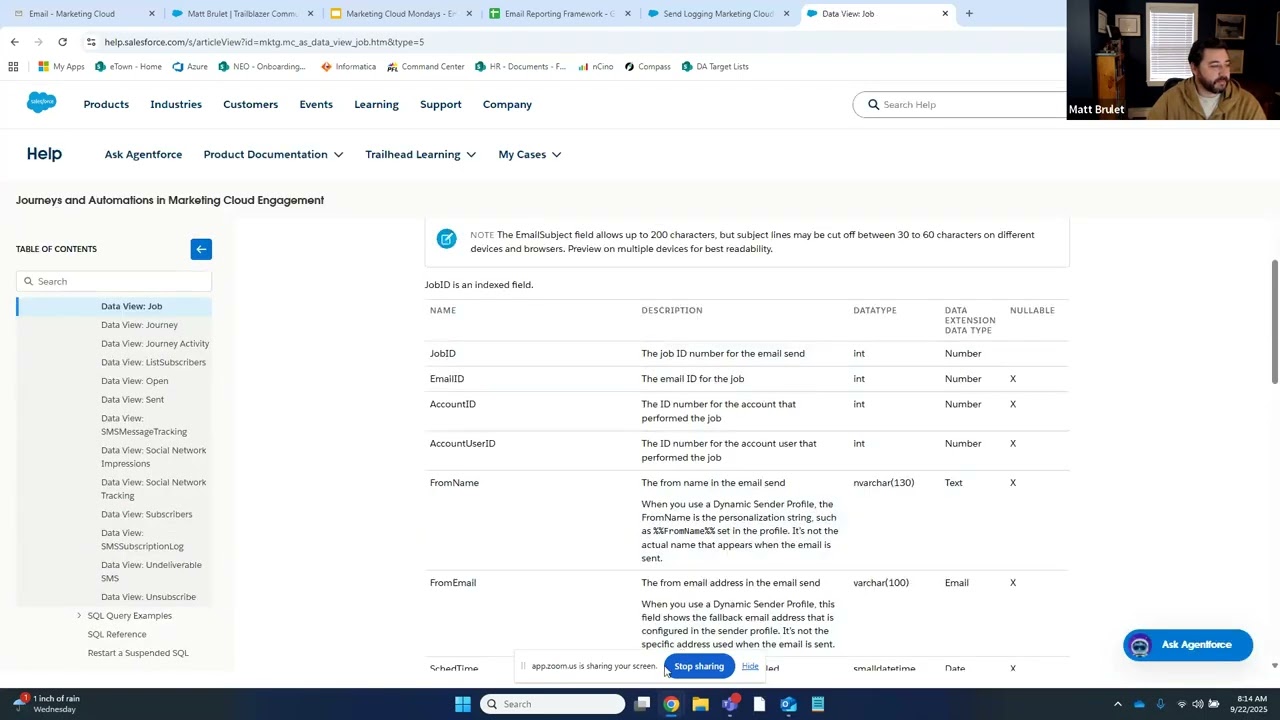The width and height of the screenshot is (1280, 720).
Task: Open the DA Target Lists bookmark
Action: click(715, 67)
